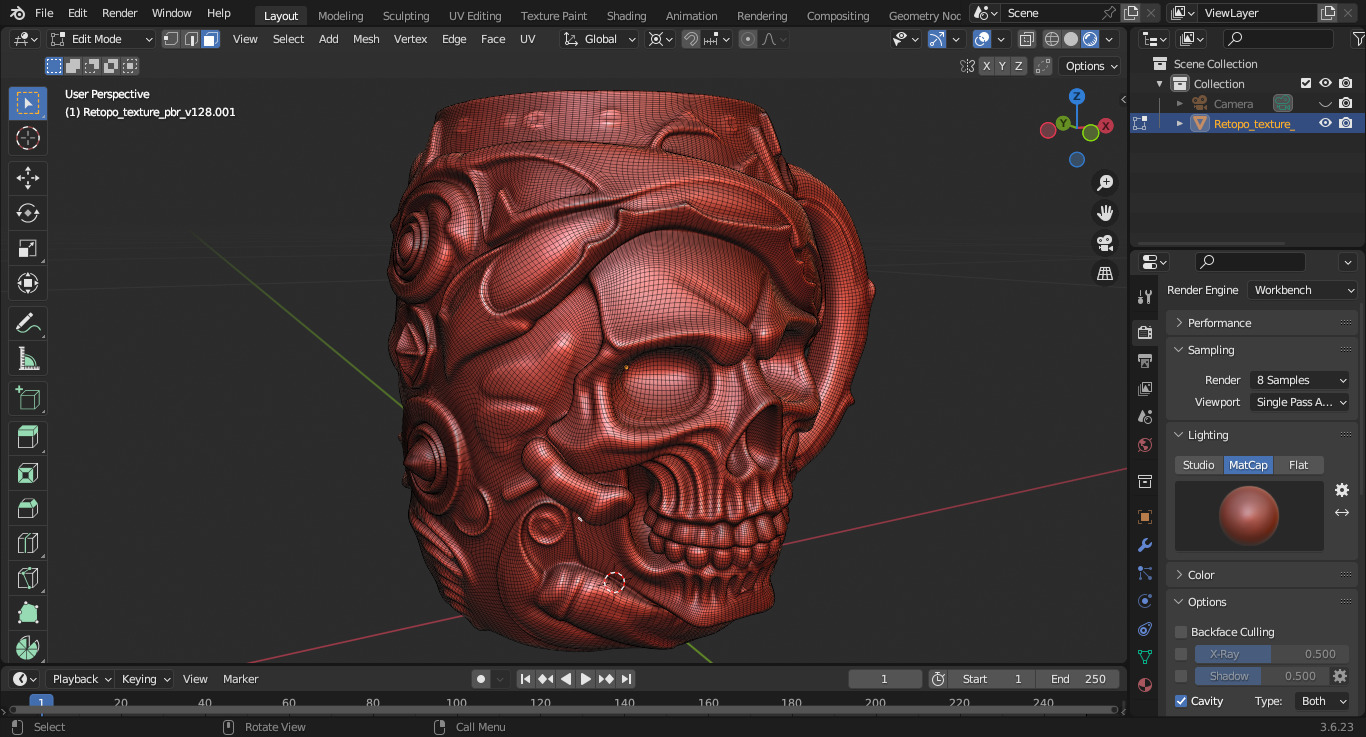Open the Tool properties tab
Screen dimensions: 1366x737
1145,297
